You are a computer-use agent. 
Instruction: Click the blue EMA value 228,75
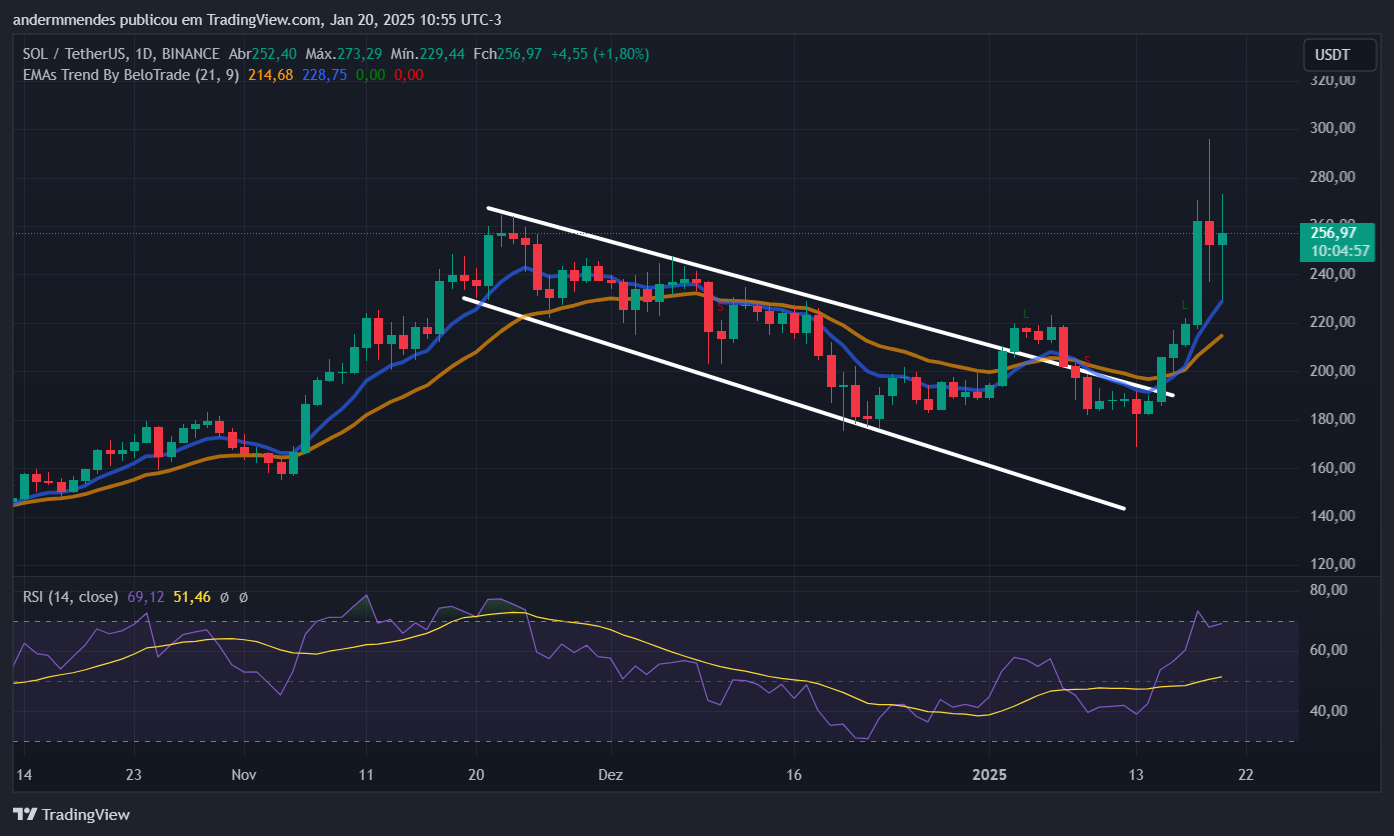pos(324,74)
